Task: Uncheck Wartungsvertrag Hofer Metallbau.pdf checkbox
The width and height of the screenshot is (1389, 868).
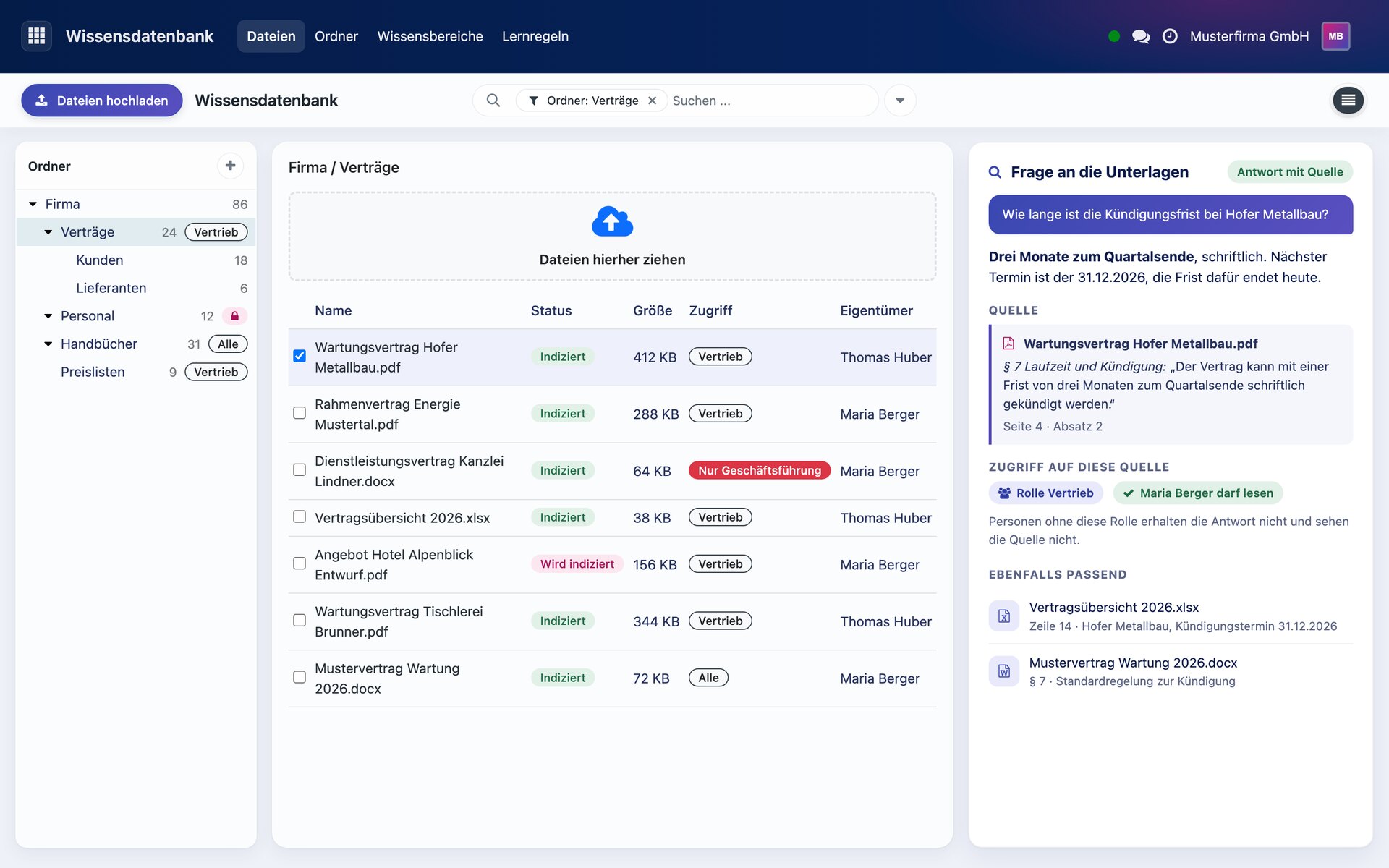Action: click(x=300, y=356)
